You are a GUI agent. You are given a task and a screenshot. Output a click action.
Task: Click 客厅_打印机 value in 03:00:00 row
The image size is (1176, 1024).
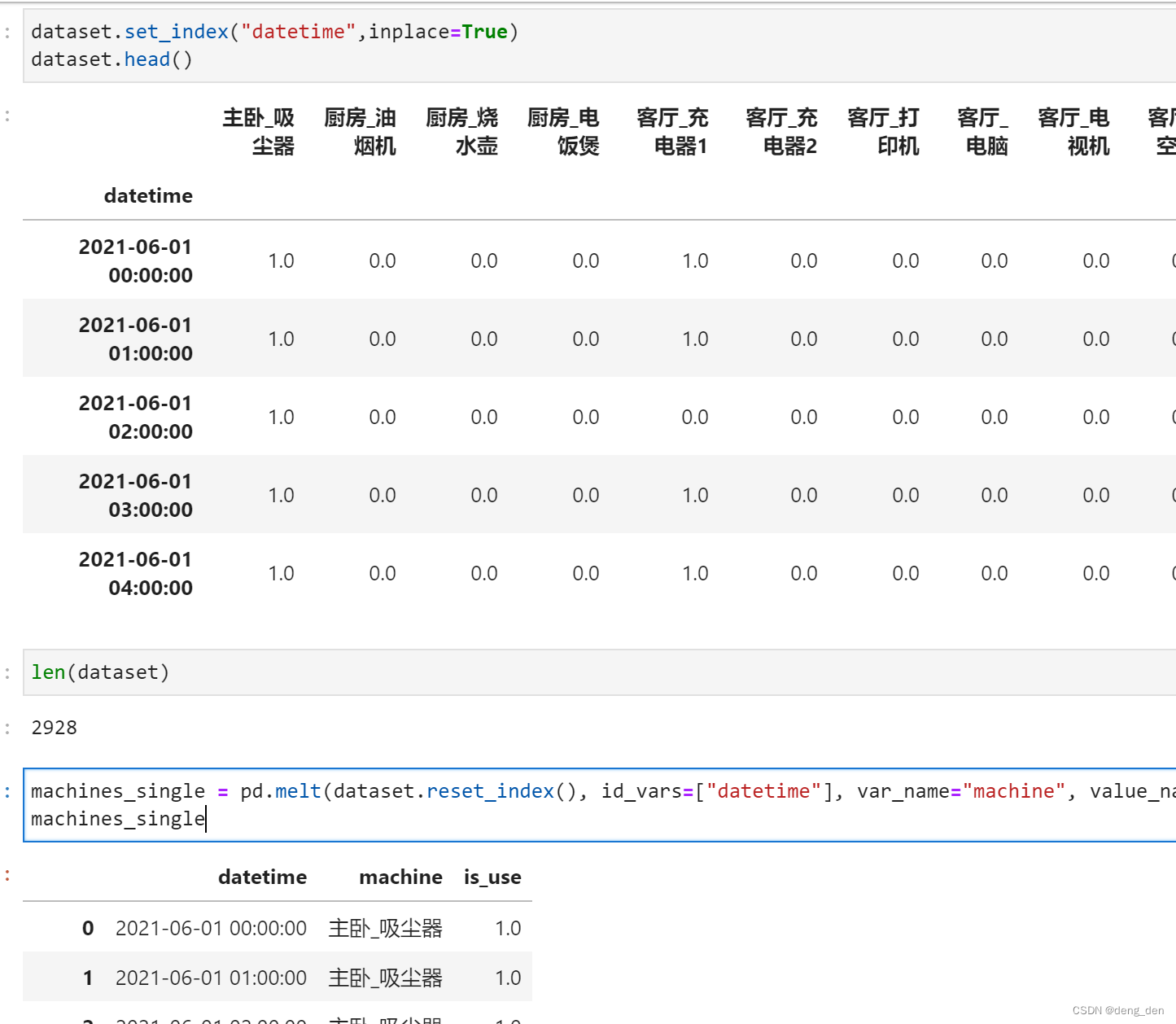906,495
